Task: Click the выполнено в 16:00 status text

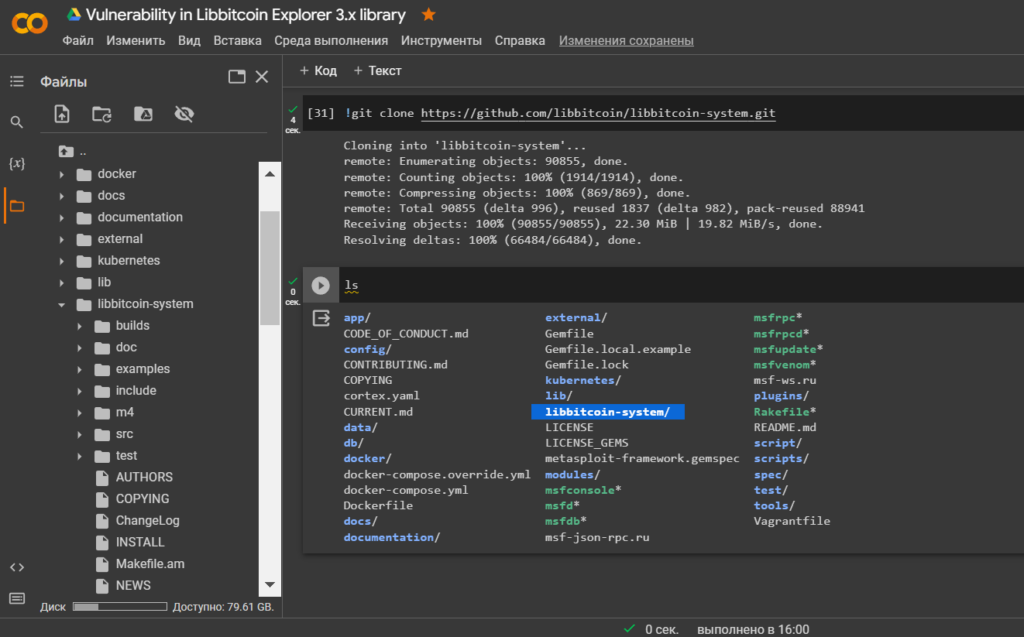Action: 753,629
